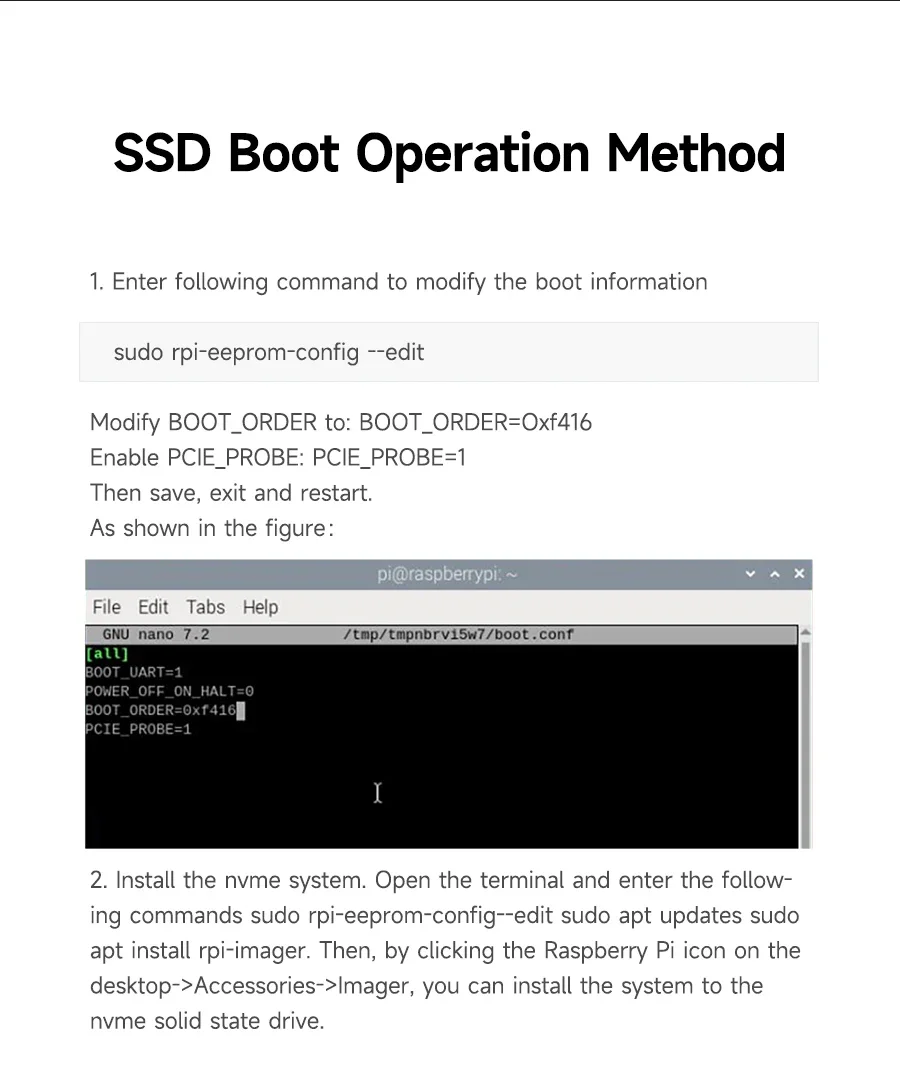Maximize the terminal with the up-chevron icon
Screen dimensions: 900x1075
point(774,574)
